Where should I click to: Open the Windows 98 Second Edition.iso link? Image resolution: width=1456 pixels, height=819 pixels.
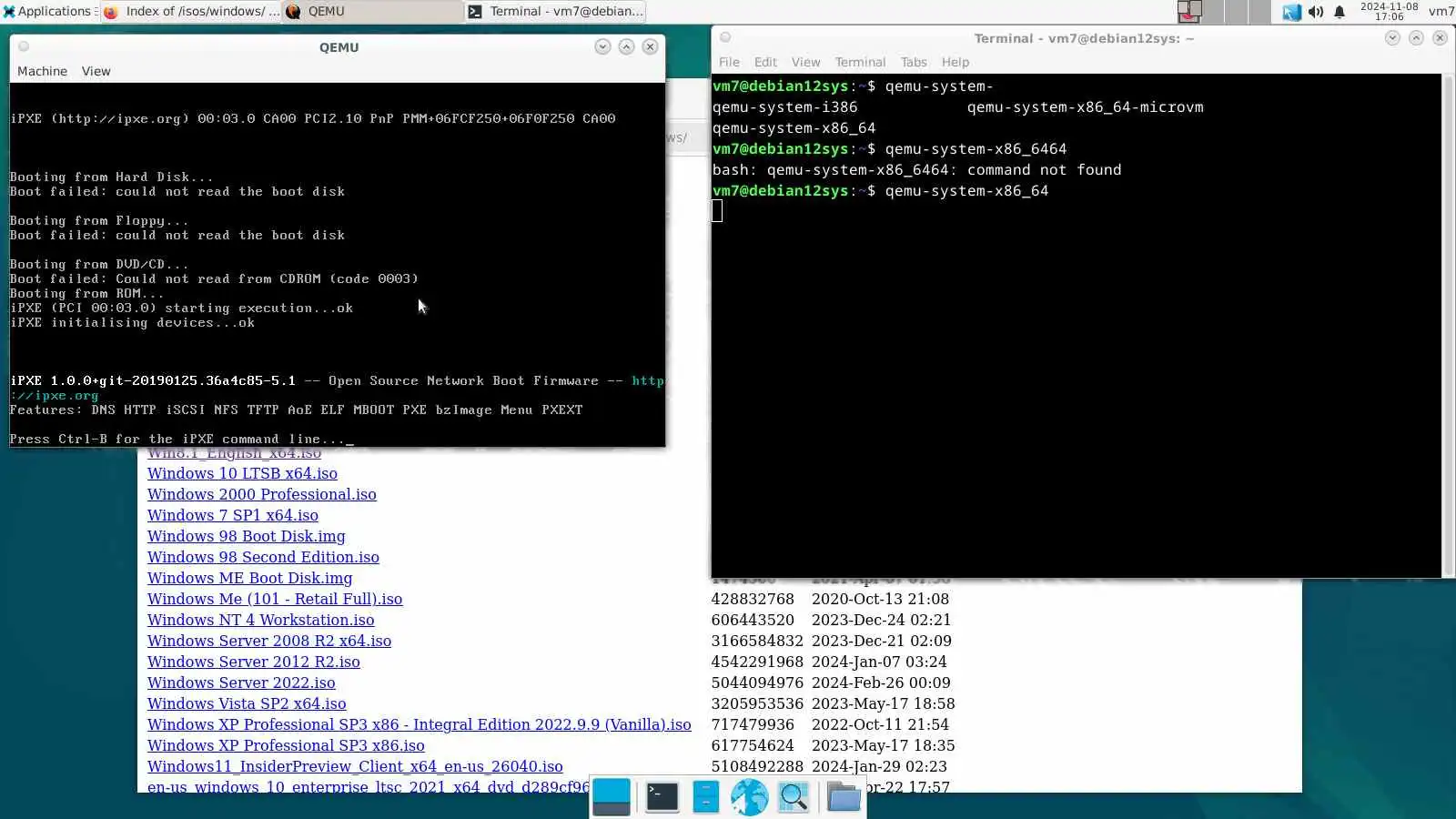pyautogui.click(x=263, y=557)
